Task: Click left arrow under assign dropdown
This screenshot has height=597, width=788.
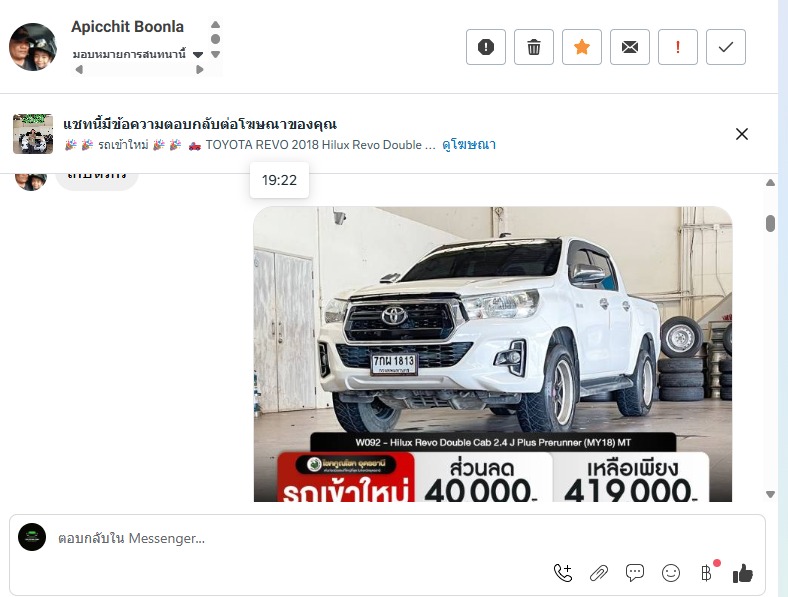Action: pos(79,69)
